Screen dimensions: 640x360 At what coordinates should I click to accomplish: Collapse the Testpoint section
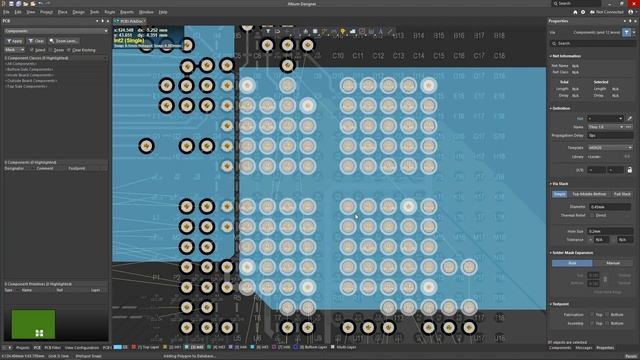tap(551, 304)
